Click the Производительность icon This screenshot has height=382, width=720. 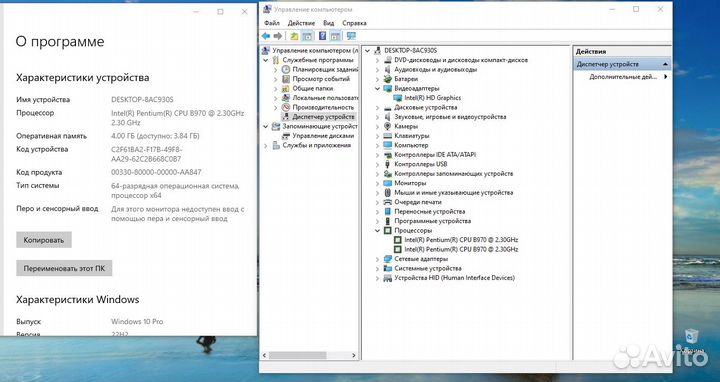point(286,107)
